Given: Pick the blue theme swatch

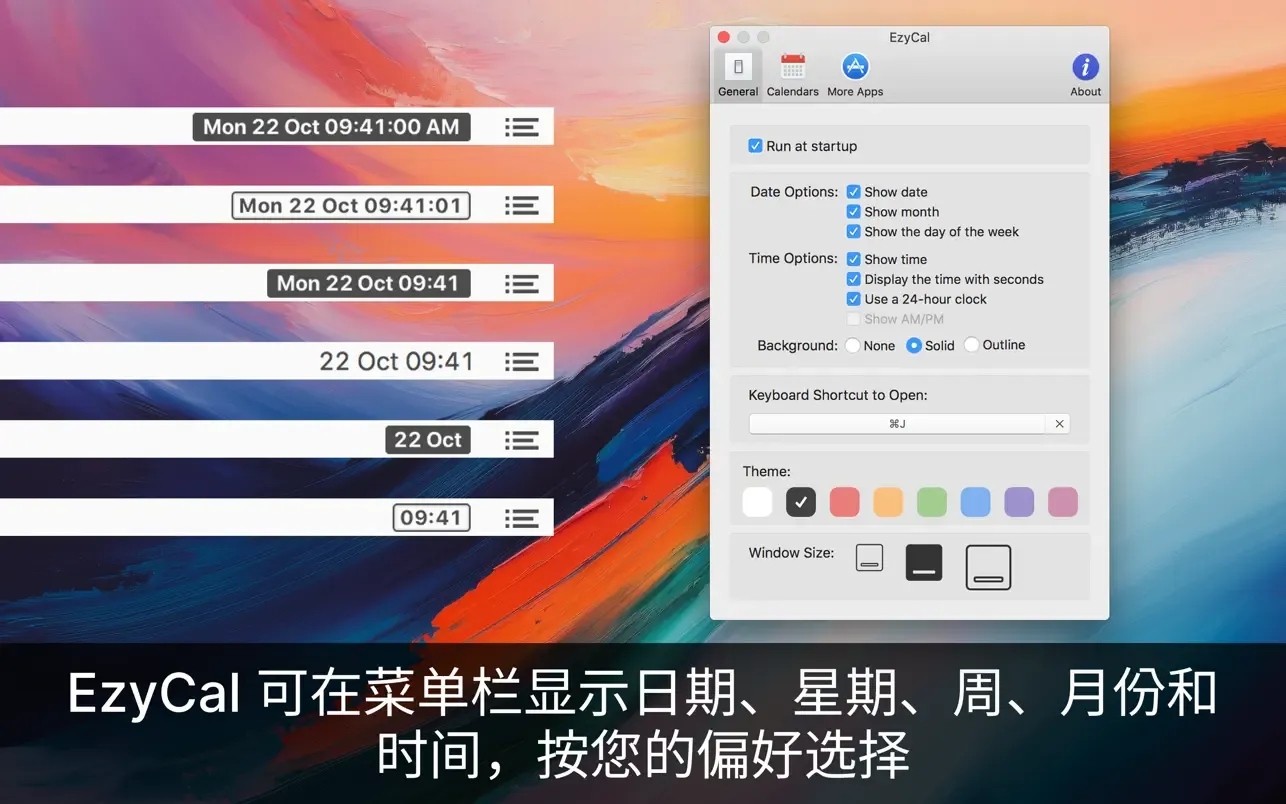Looking at the screenshot, I should pos(975,502).
